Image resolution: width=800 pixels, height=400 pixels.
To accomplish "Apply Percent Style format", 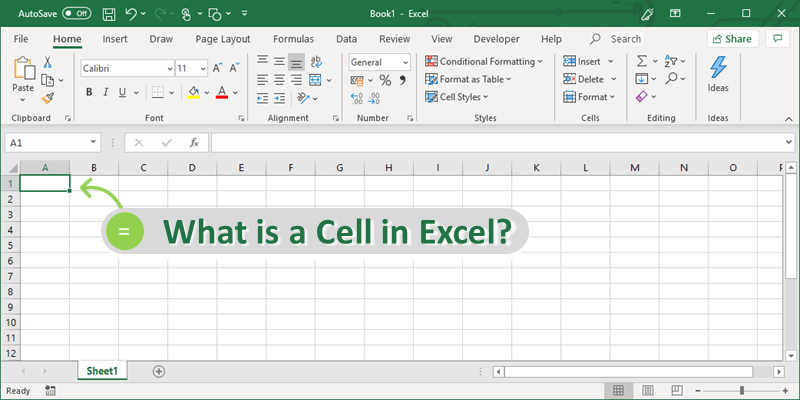I will pos(385,80).
